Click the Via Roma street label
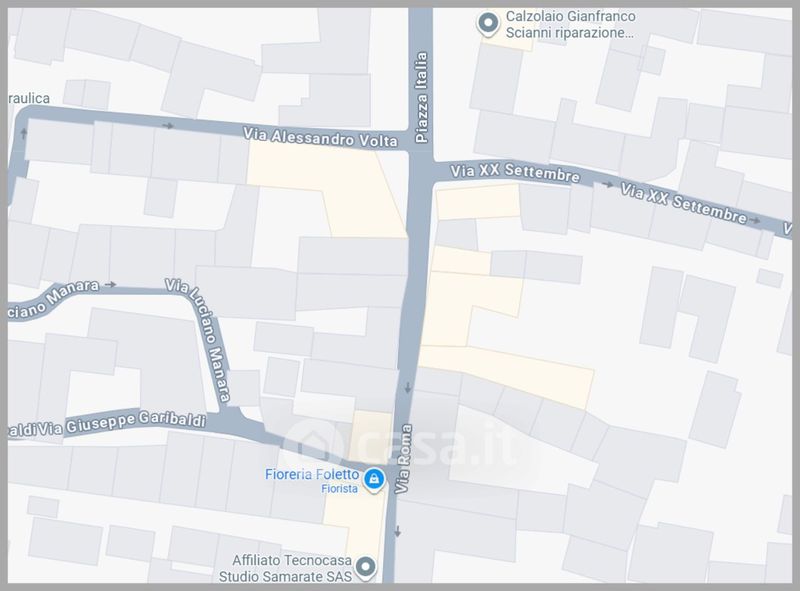This screenshot has height=591, width=800. coord(403,459)
